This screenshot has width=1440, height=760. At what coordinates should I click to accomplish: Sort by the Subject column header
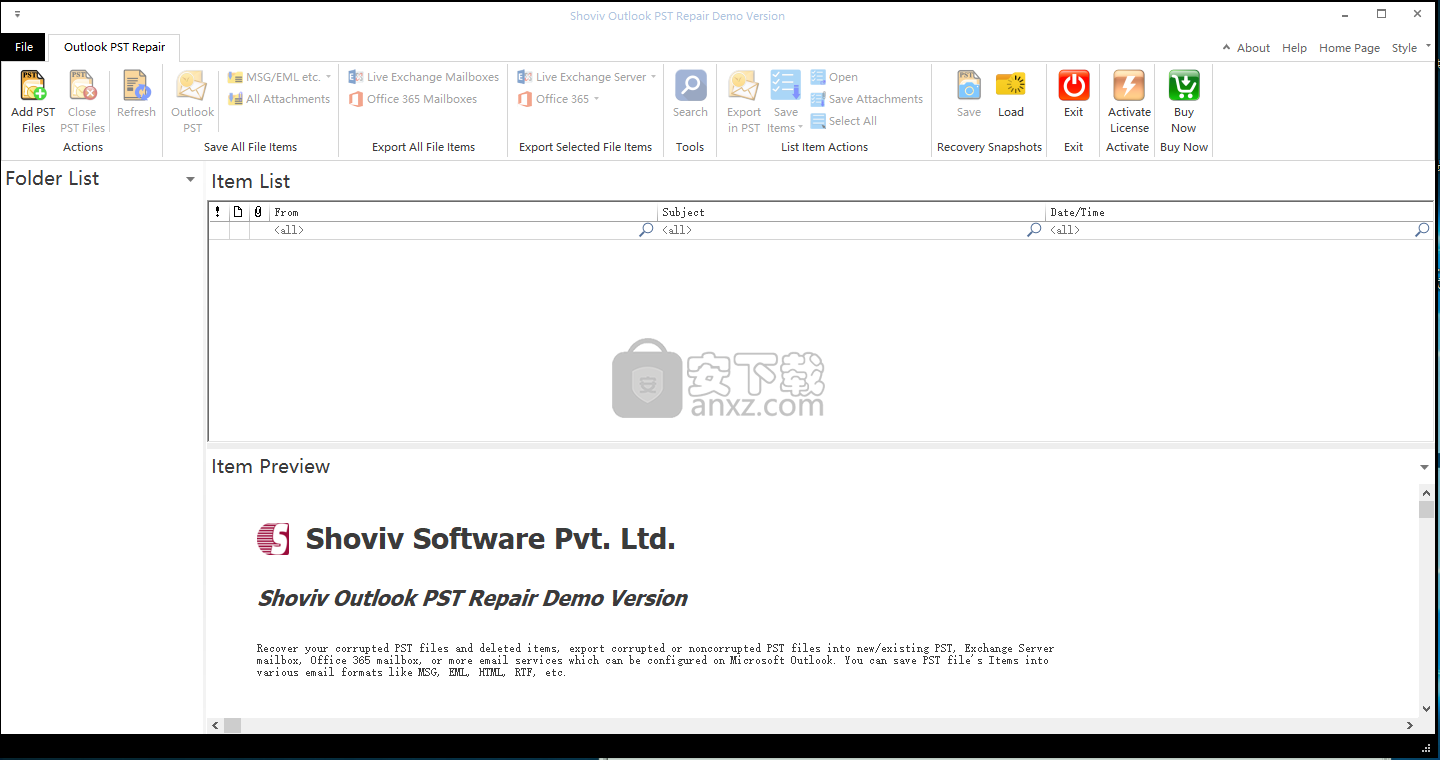tap(852, 212)
